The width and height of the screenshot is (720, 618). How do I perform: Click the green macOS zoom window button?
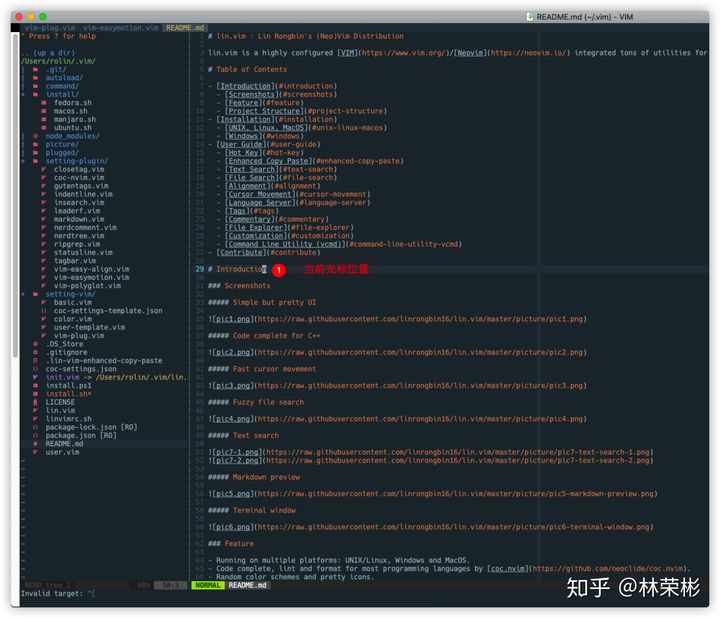pyautogui.click(x=44, y=17)
